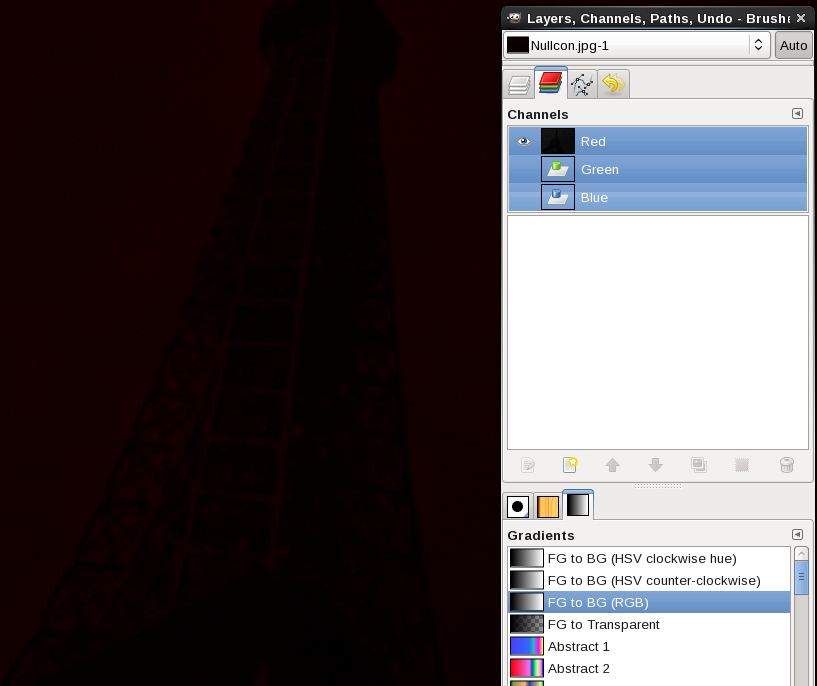Click Edit channel attributes icon
The image size is (817, 686).
527,465
